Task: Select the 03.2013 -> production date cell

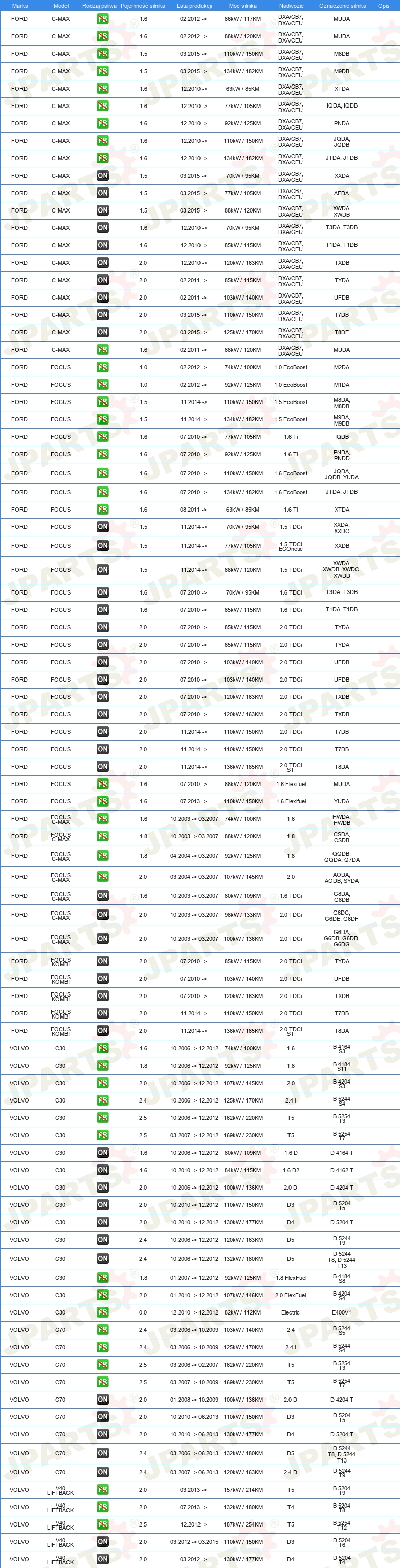Action: click(193, 1491)
